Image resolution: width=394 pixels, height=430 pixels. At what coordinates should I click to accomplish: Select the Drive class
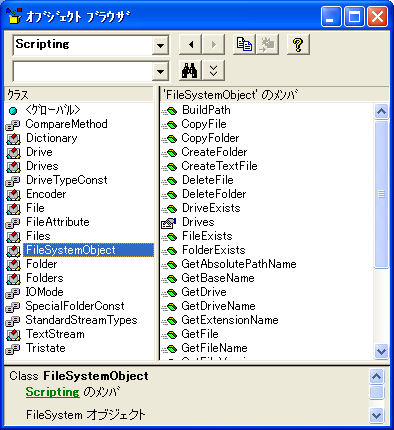[39, 152]
